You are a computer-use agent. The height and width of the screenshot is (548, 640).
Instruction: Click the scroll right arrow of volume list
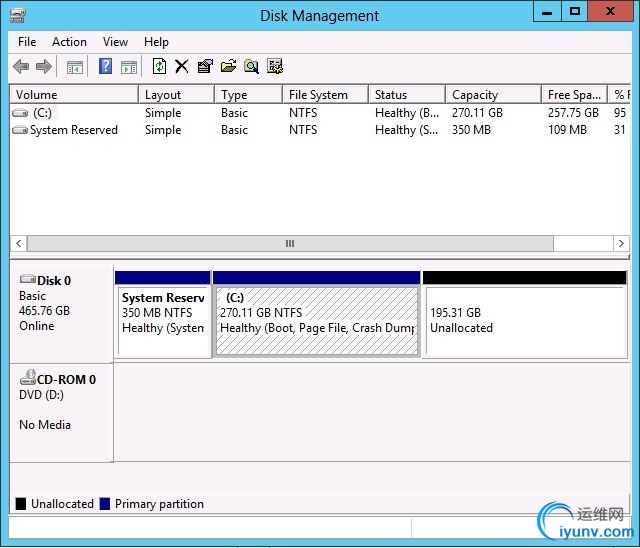[x=621, y=244]
